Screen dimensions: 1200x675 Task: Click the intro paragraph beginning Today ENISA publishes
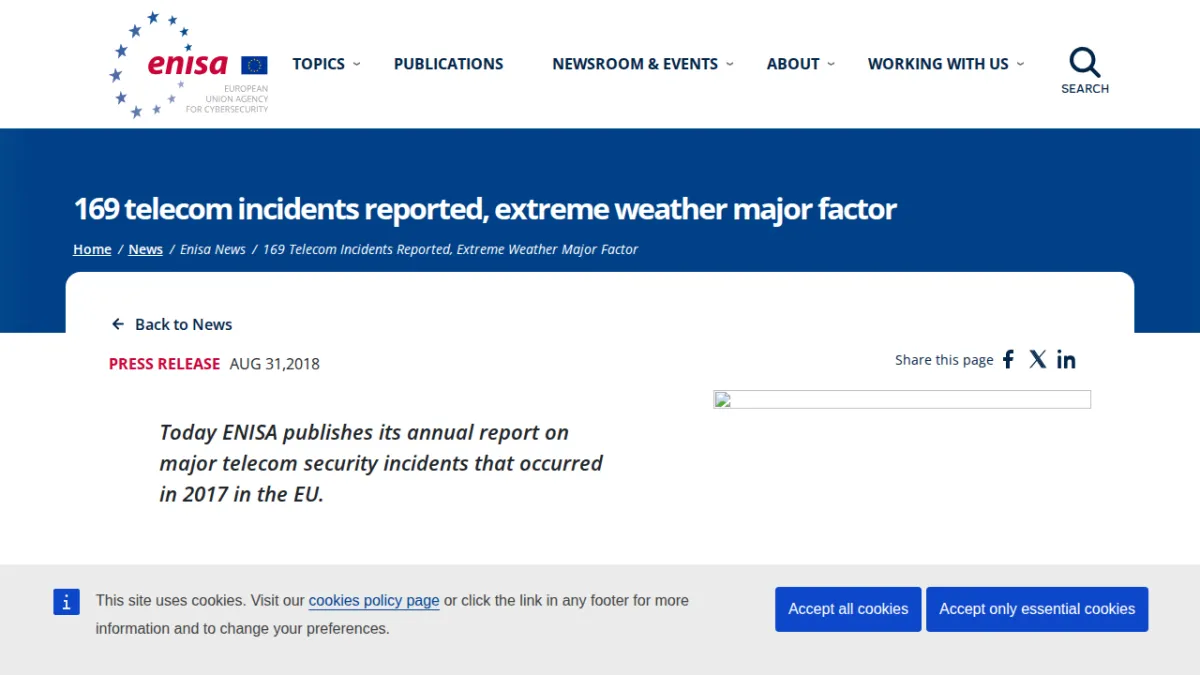point(381,463)
